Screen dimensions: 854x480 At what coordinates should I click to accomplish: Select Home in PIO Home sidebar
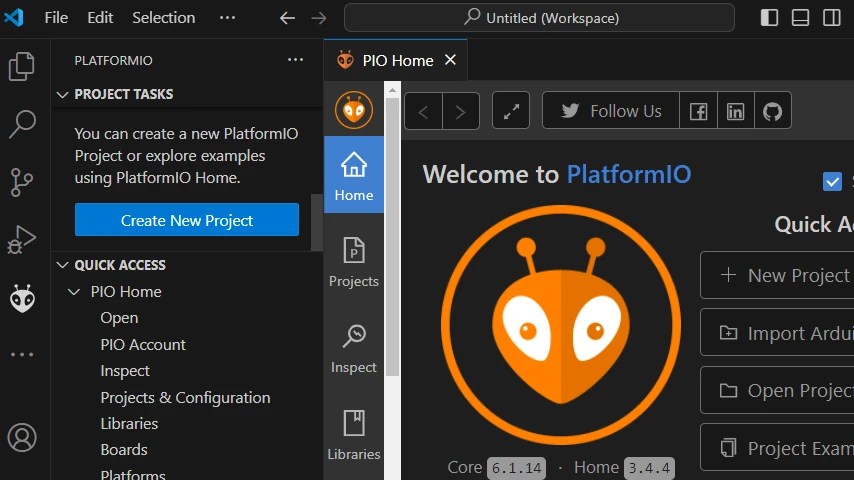point(354,175)
